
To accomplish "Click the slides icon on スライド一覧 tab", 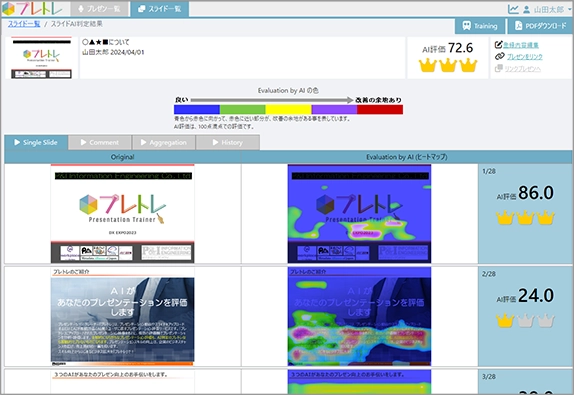I will pyautogui.click(x=141, y=9).
